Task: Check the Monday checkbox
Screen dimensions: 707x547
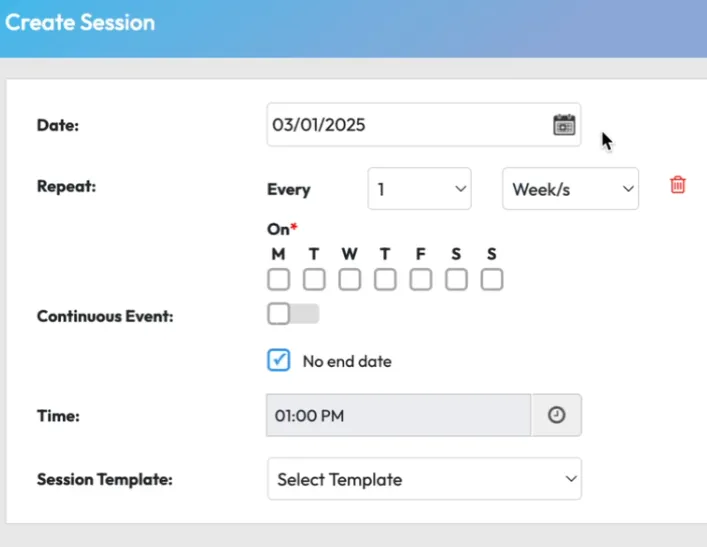Action: pos(278,279)
